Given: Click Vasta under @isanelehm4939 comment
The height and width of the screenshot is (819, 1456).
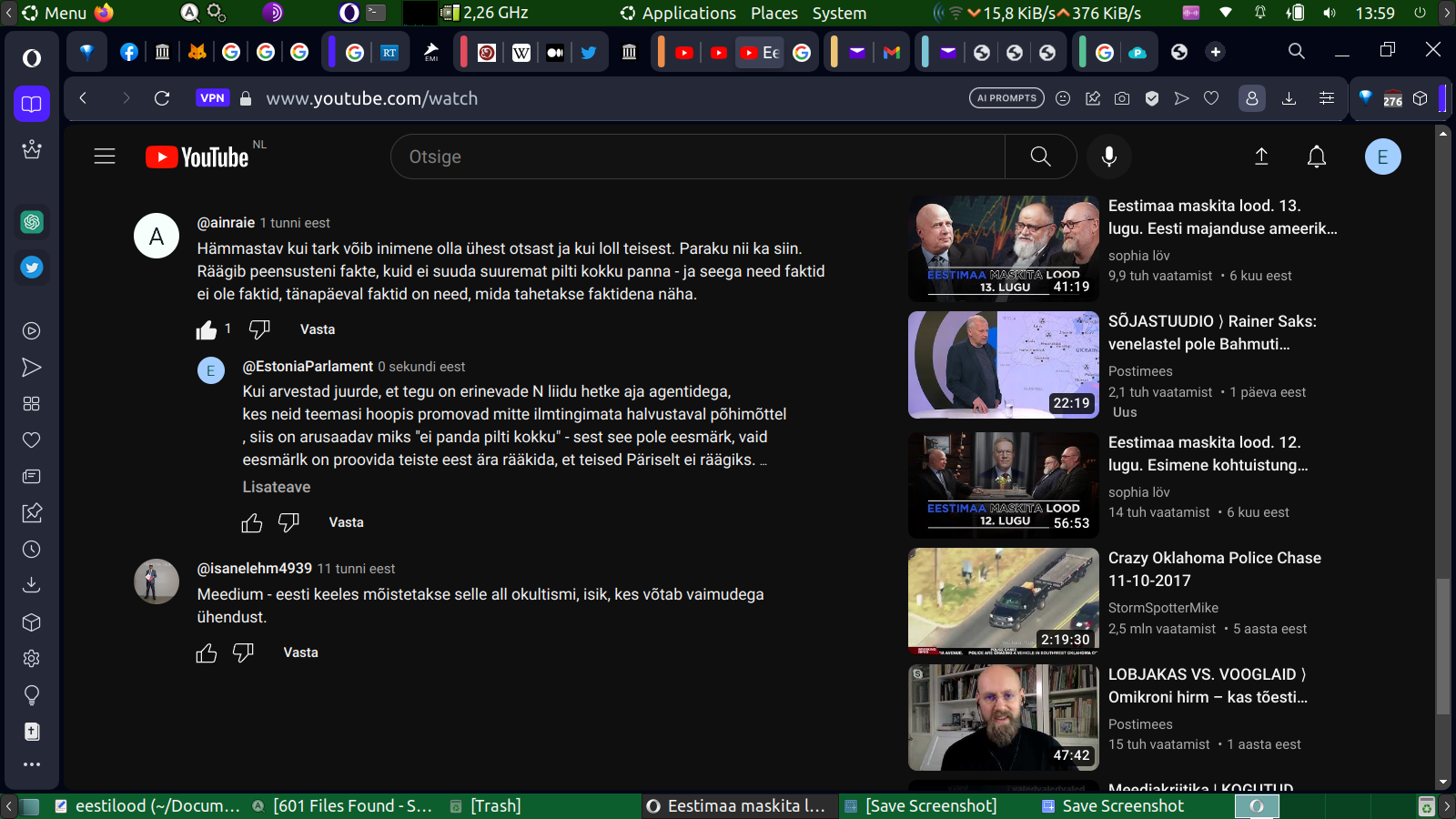Looking at the screenshot, I should click(x=300, y=652).
